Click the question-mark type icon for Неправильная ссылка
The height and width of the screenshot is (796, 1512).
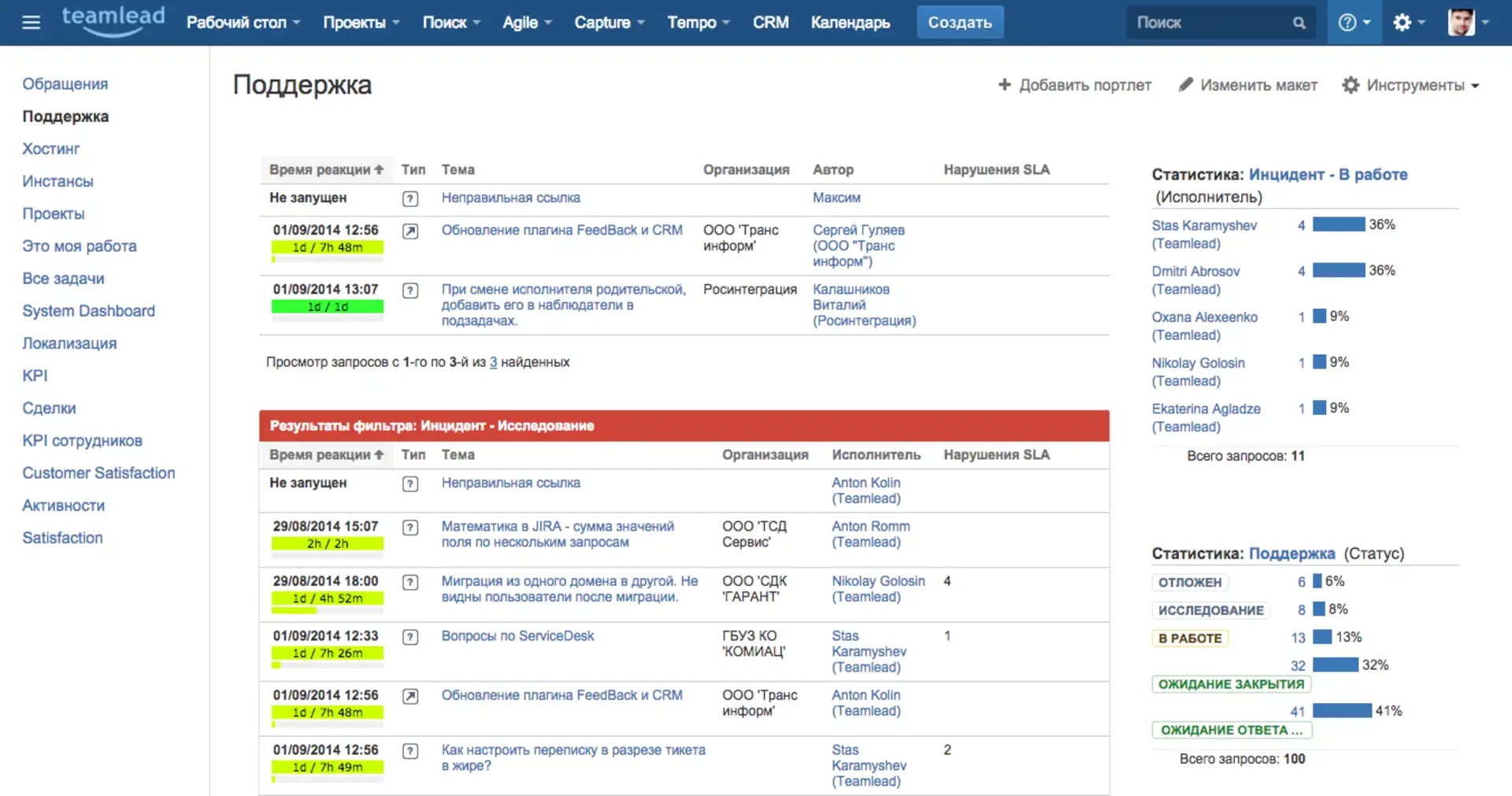(x=411, y=198)
